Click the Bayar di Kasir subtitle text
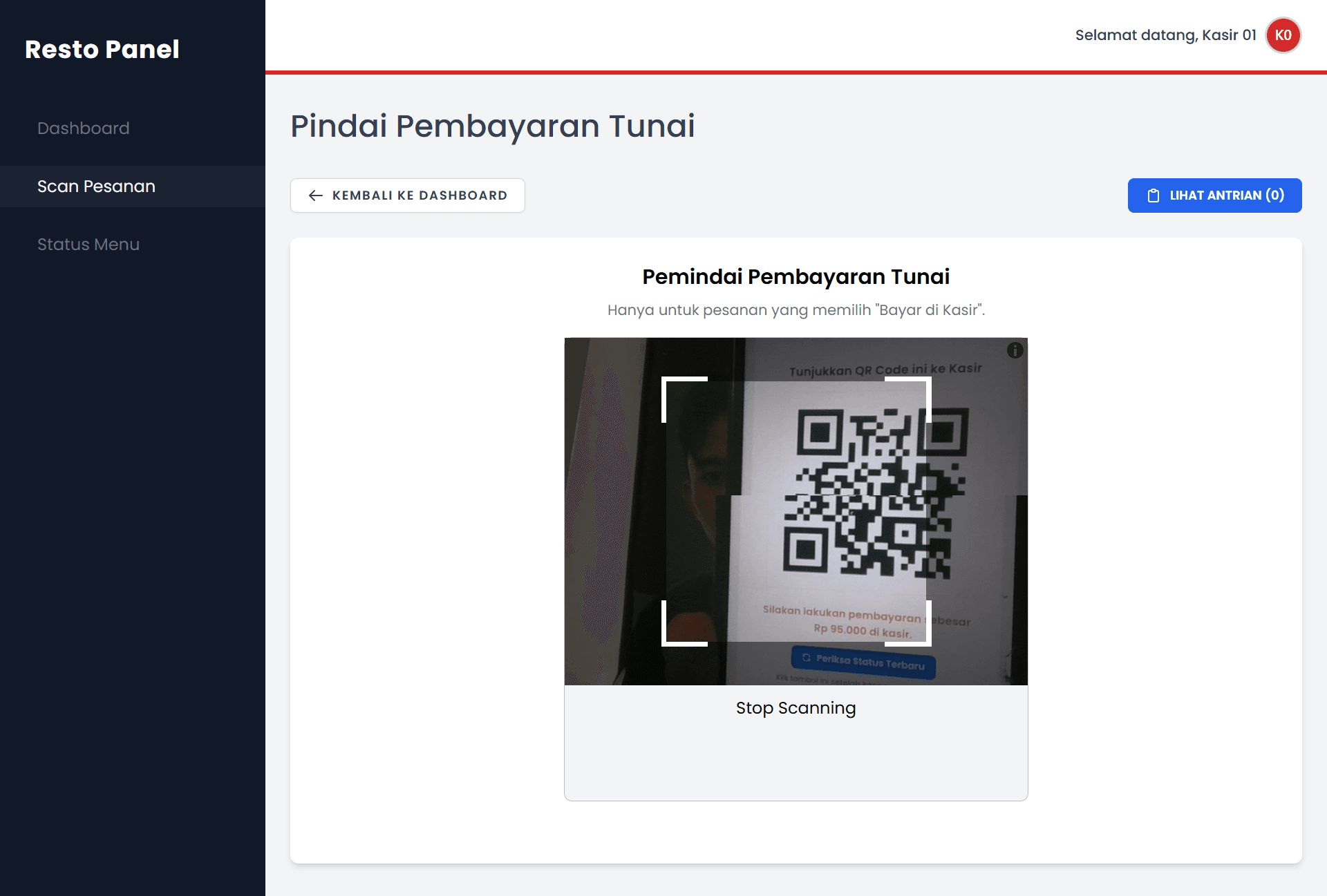Screen dimensions: 1327x896 pyautogui.click(x=796, y=310)
